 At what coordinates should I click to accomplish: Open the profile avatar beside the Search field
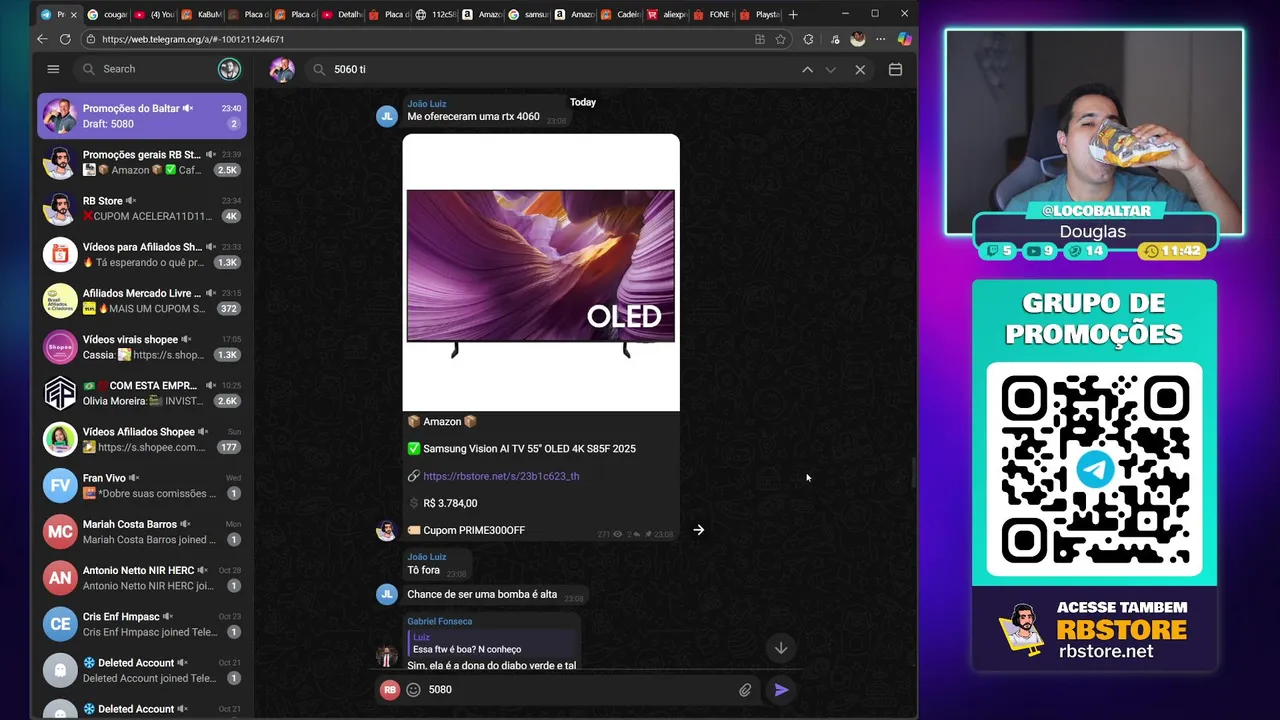(229, 69)
